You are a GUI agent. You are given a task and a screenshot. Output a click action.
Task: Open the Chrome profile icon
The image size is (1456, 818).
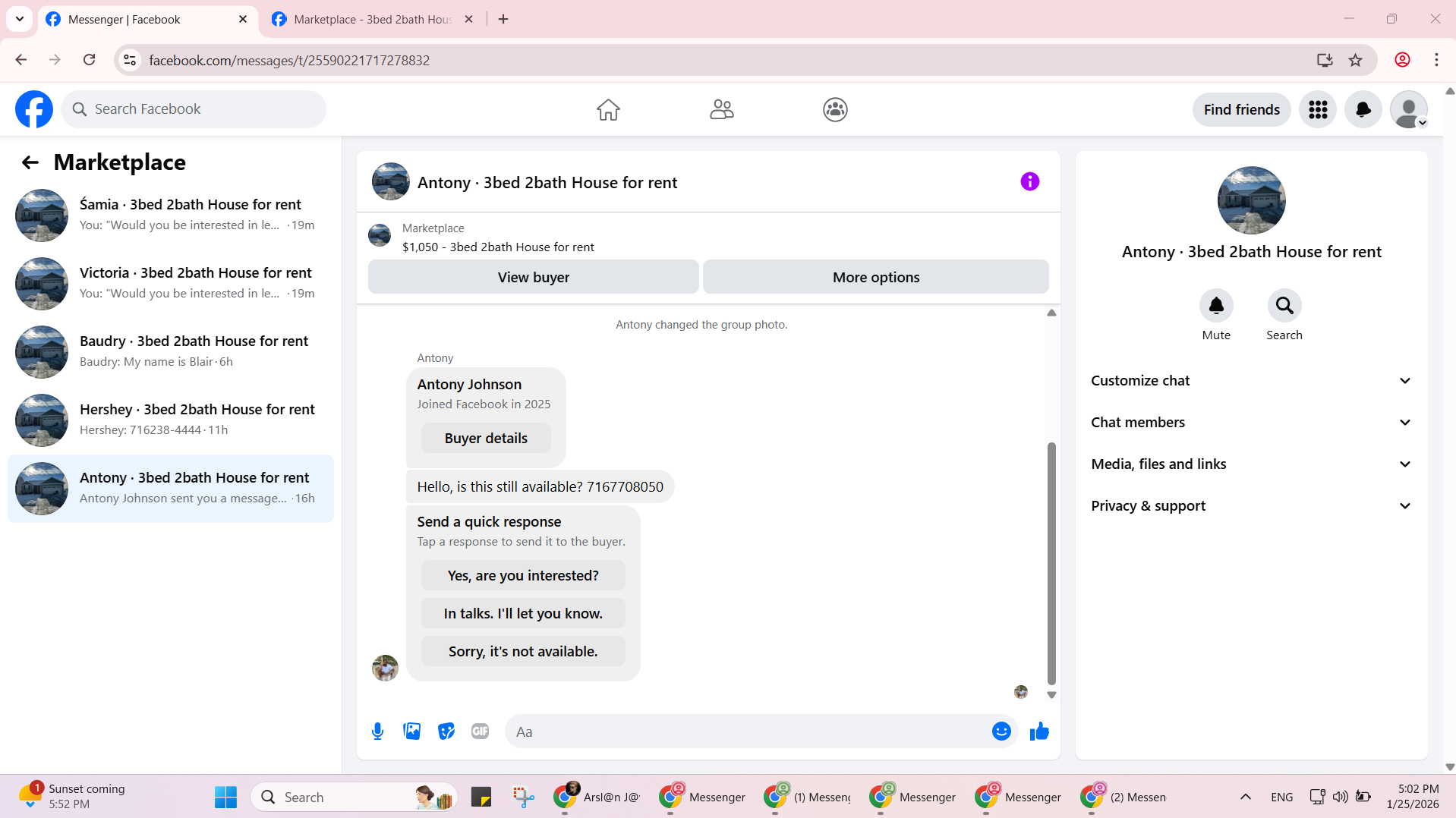point(1403,60)
